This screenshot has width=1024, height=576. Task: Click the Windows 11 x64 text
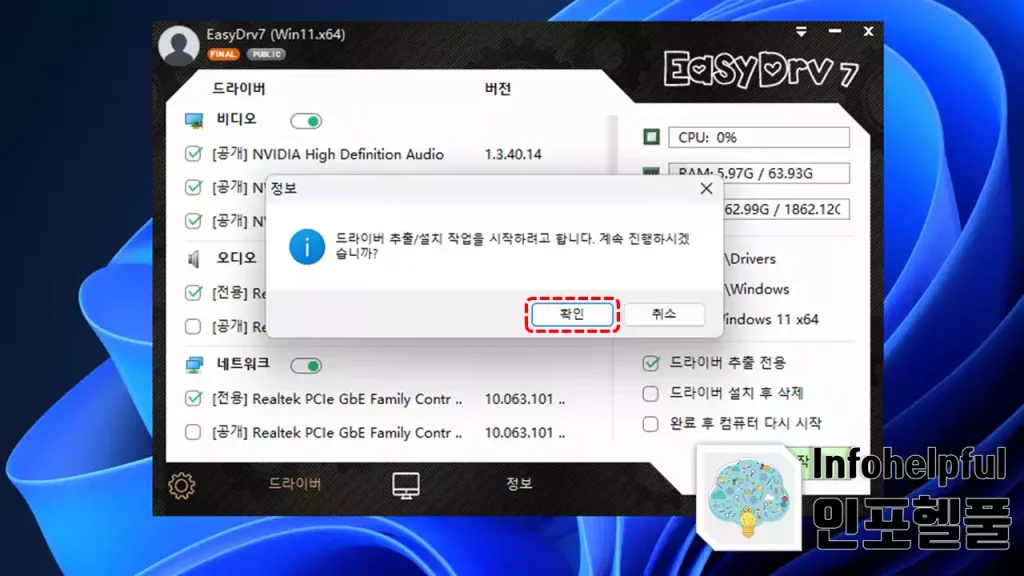tap(770, 319)
